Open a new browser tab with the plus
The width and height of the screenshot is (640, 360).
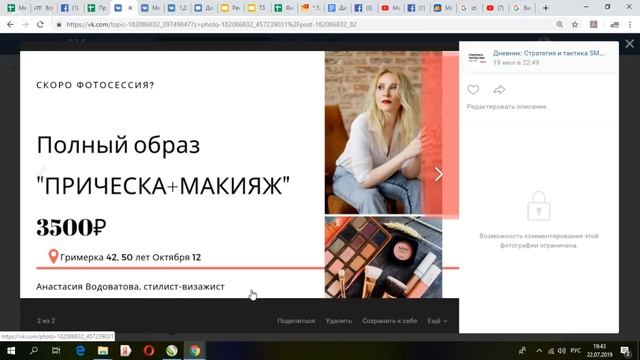coord(546,8)
